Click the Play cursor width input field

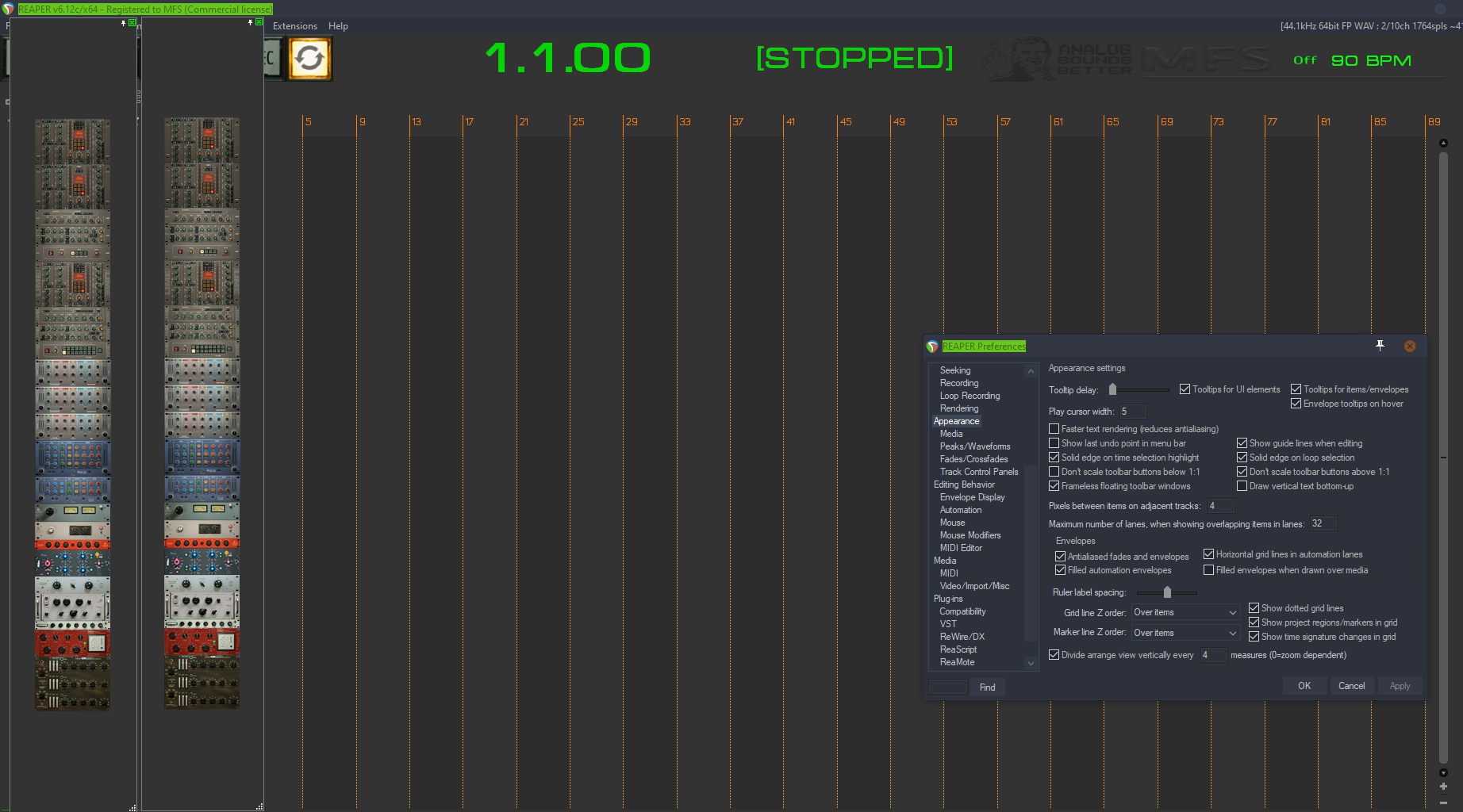[x=1132, y=412]
